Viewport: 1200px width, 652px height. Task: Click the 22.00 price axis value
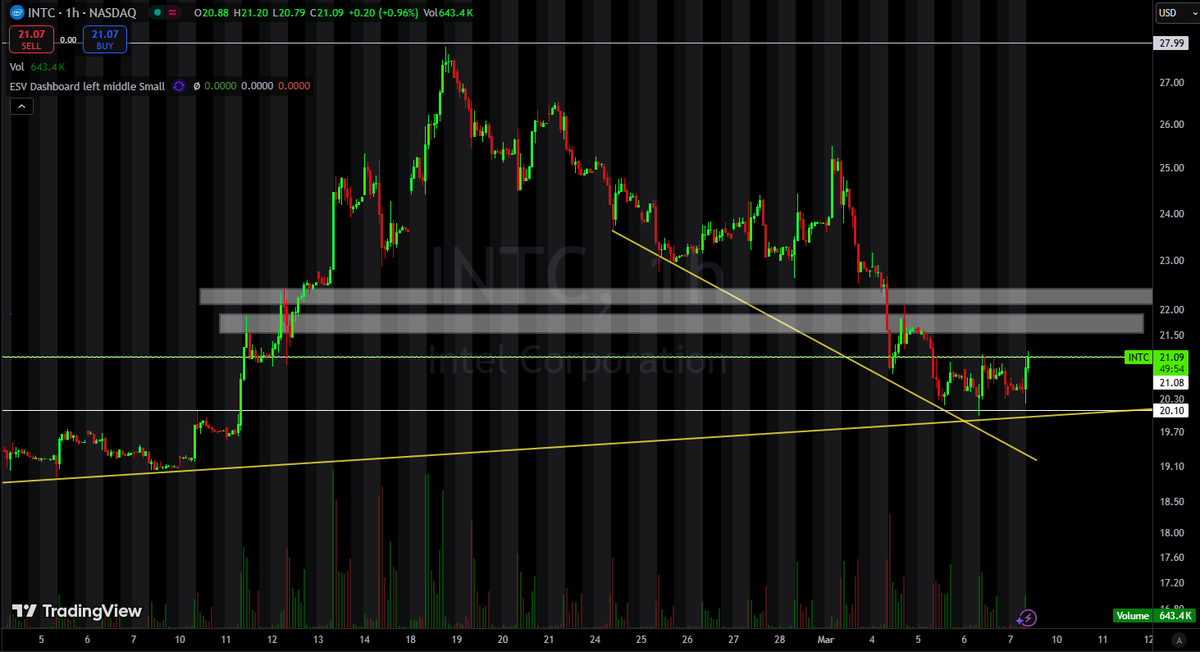coord(1172,311)
